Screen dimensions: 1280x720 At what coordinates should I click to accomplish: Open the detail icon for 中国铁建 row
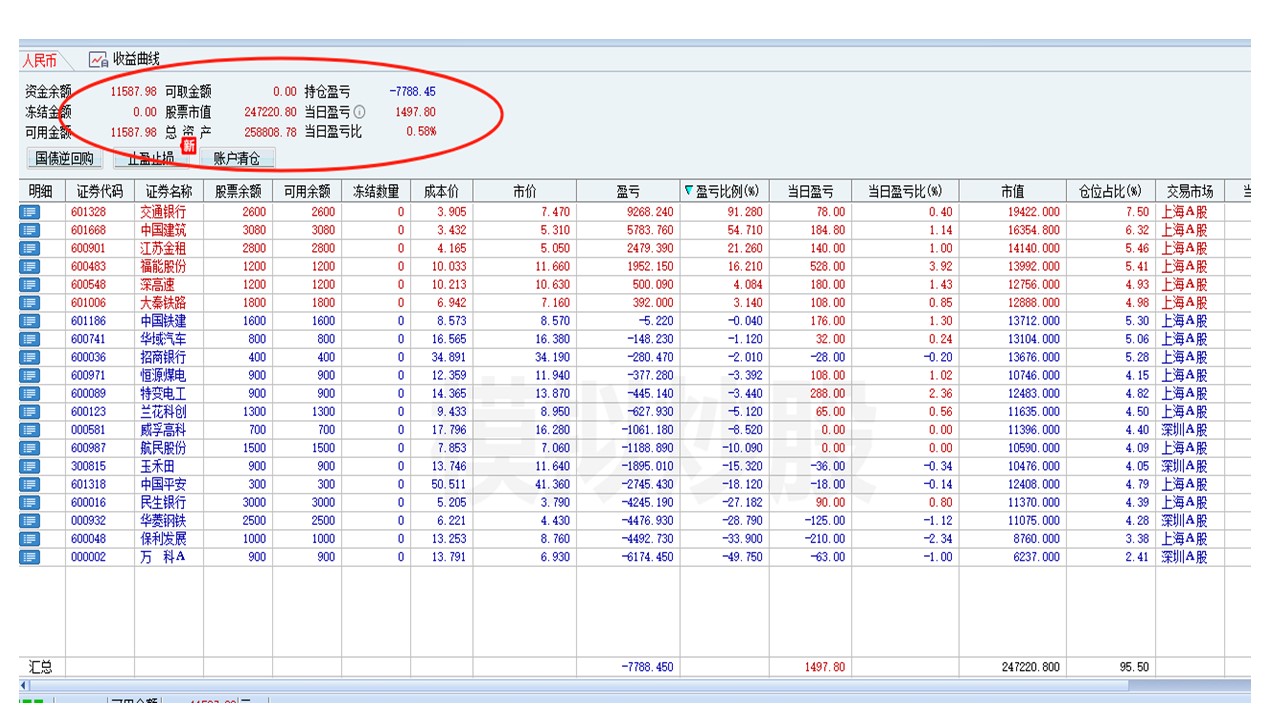[29, 321]
